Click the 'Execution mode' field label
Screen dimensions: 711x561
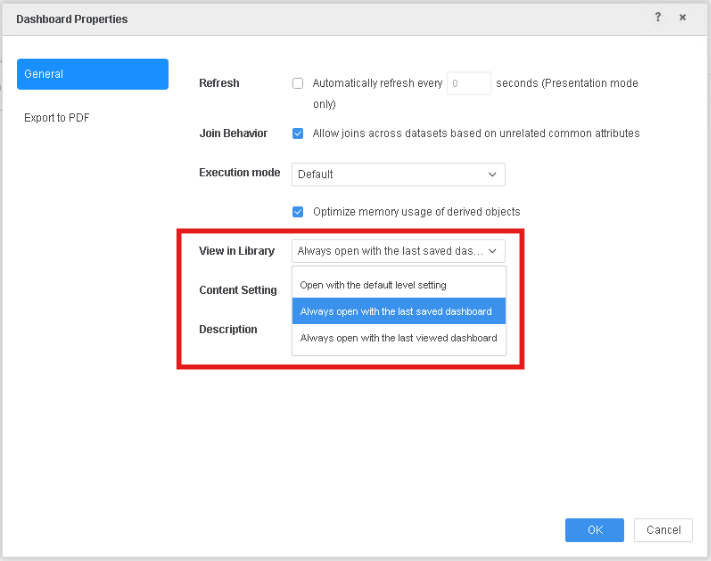point(239,173)
